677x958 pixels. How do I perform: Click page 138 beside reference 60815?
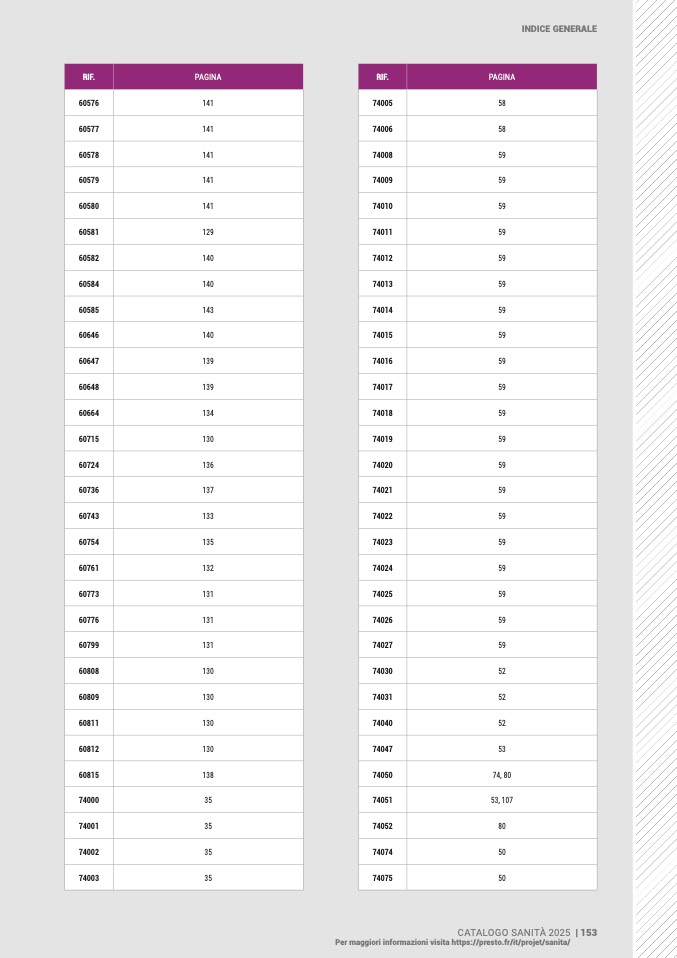[x=208, y=775]
